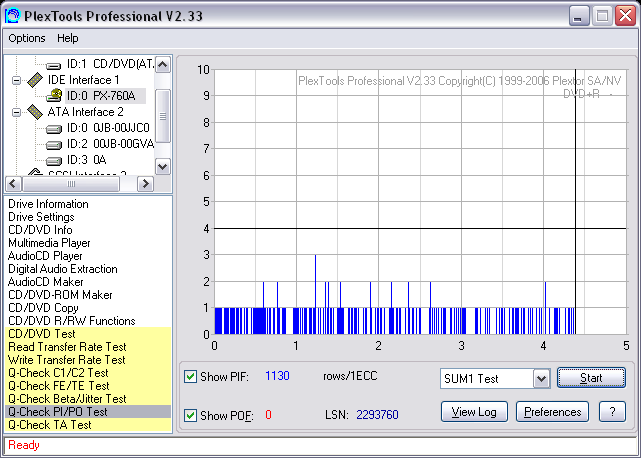The height and width of the screenshot is (458, 641).
Task: Click the LSN value 2293760
Action: coord(377,415)
